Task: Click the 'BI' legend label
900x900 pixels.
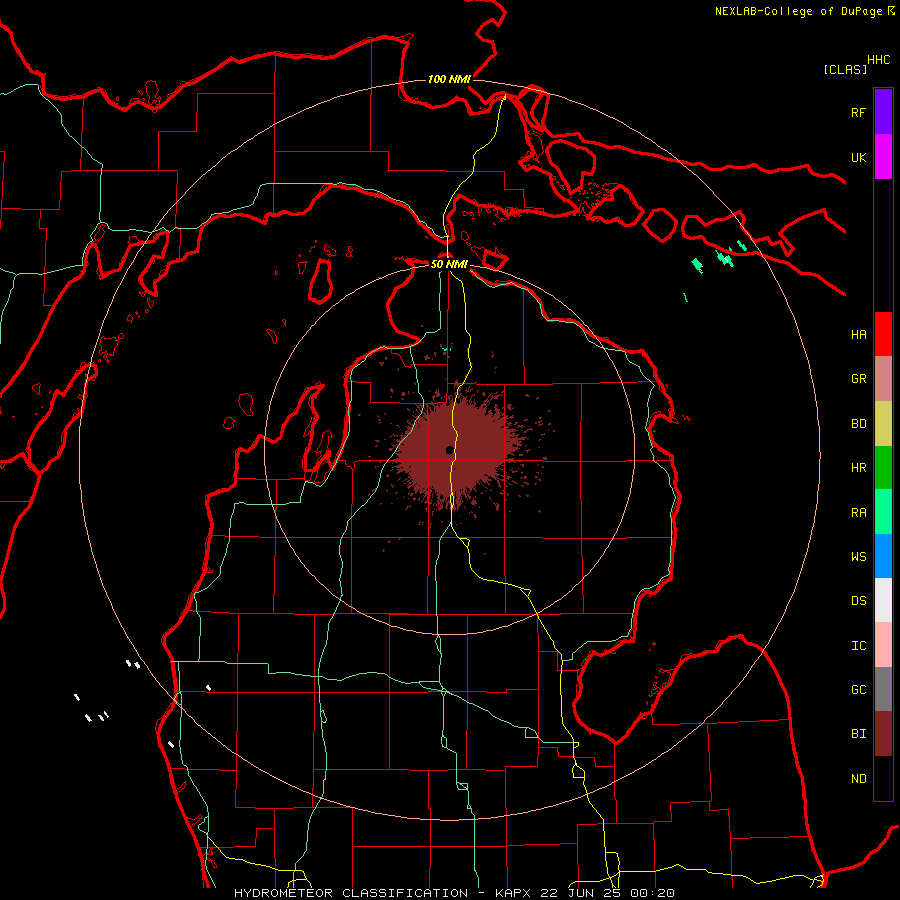Action: pos(858,734)
